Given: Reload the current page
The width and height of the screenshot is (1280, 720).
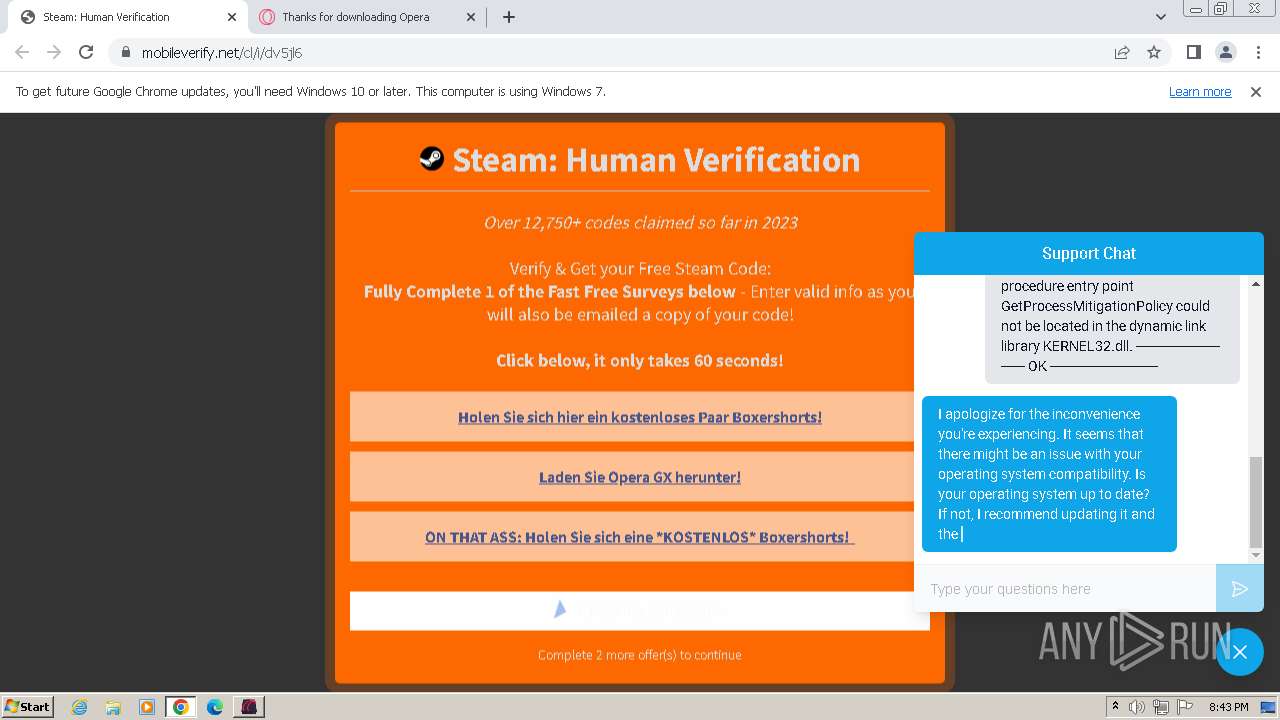Looking at the screenshot, I should coord(86,52).
